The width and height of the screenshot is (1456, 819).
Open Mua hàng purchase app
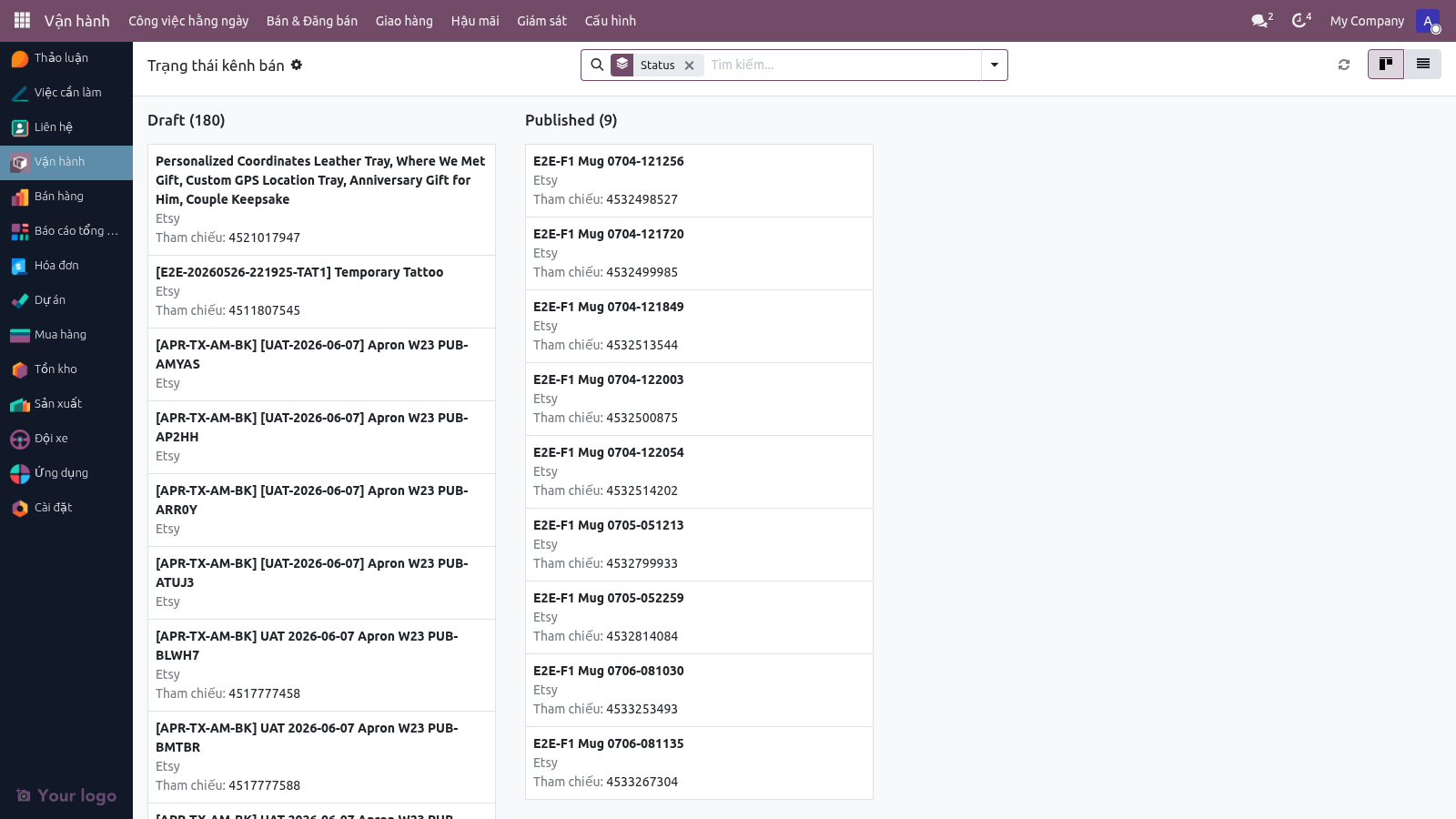pos(66,335)
